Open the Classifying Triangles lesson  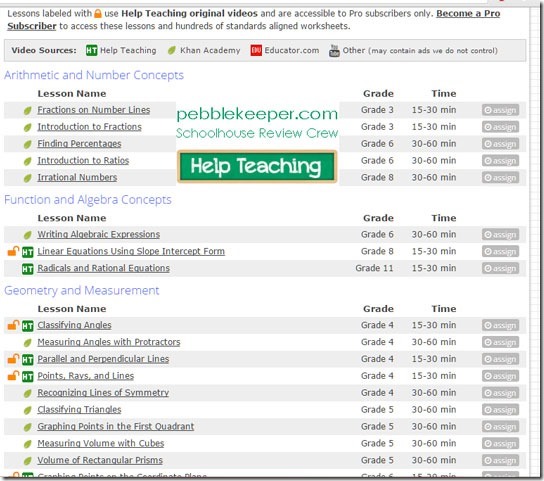point(79,410)
